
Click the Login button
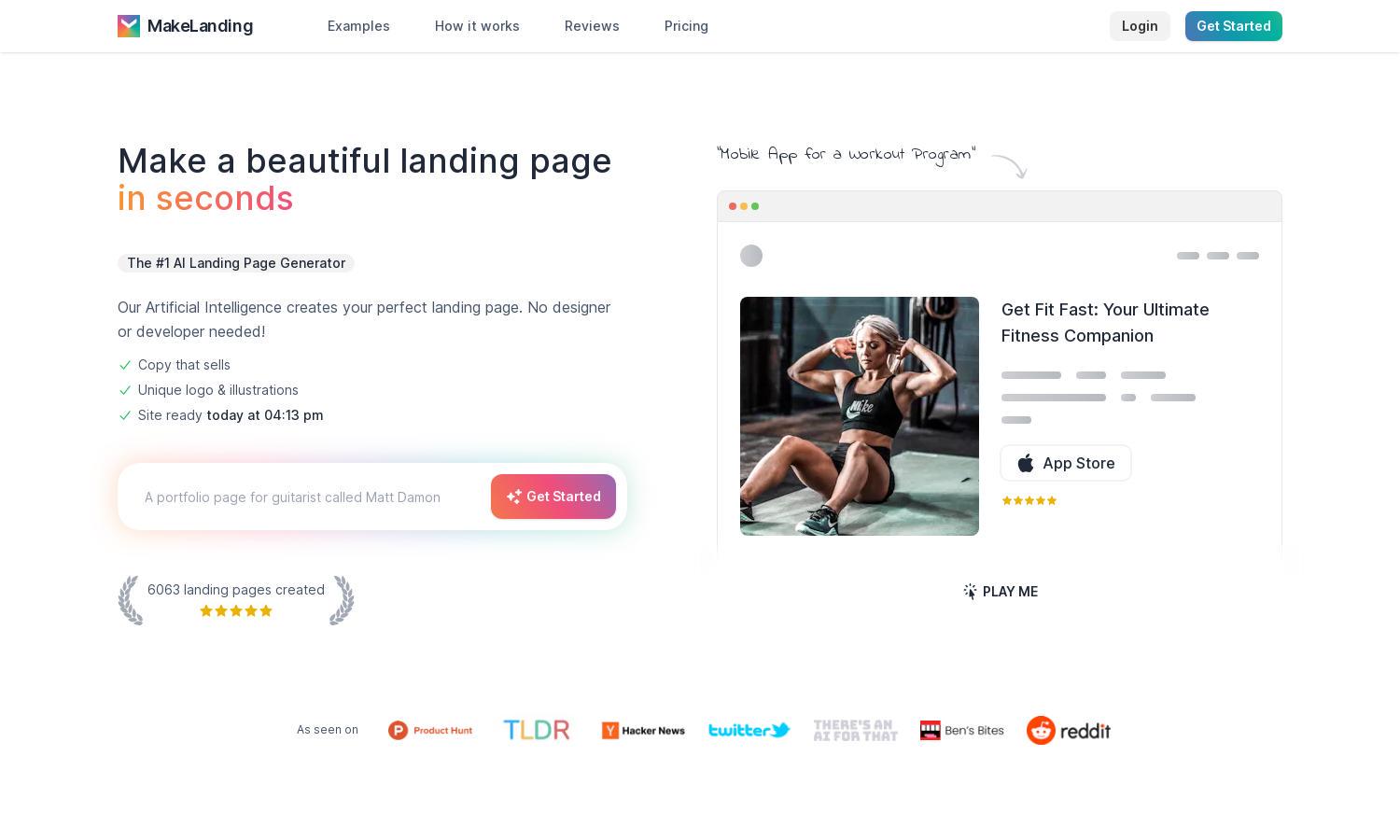tap(1140, 26)
